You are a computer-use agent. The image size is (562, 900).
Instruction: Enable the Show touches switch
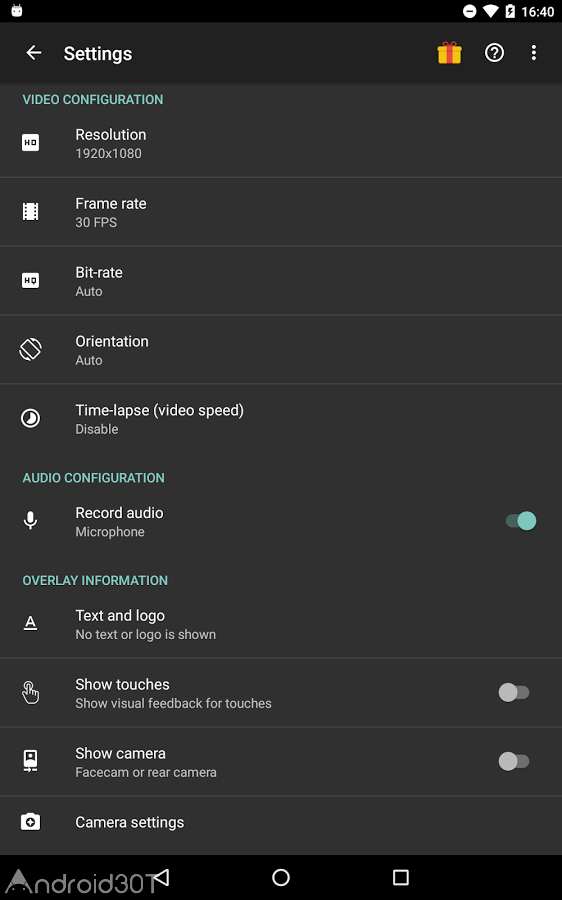pos(514,692)
